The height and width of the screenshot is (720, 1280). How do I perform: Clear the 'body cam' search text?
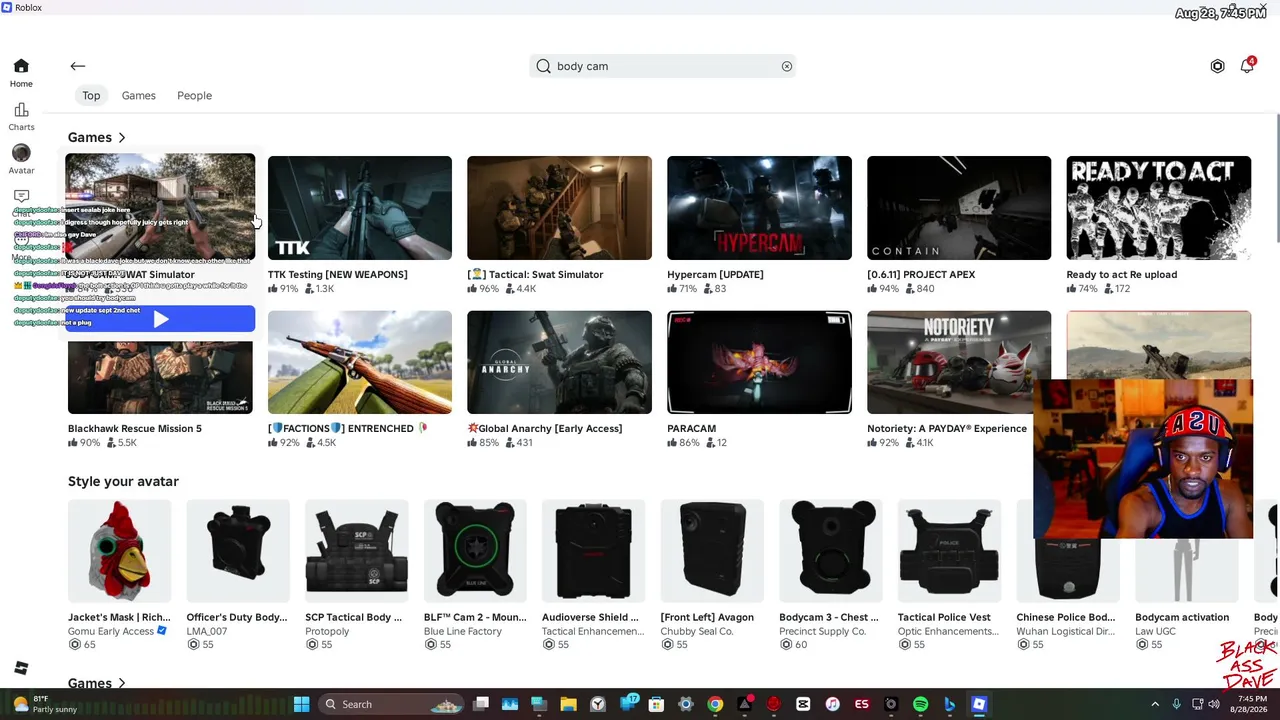coord(787,66)
